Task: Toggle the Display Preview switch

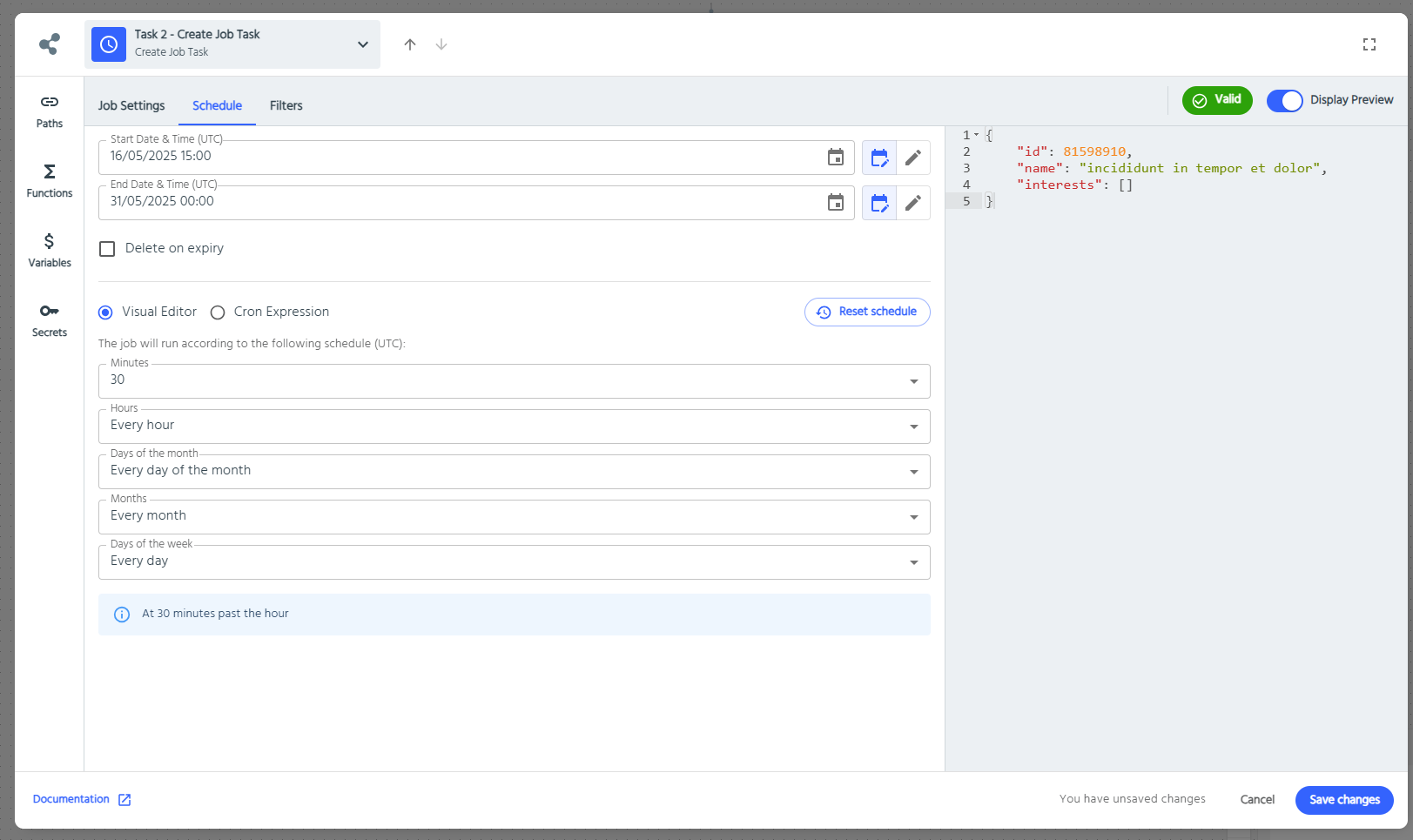Action: pyautogui.click(x=1285, y=101)
